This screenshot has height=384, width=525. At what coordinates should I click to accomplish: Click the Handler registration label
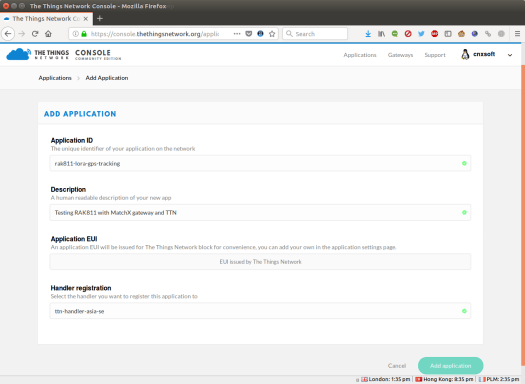81,288
